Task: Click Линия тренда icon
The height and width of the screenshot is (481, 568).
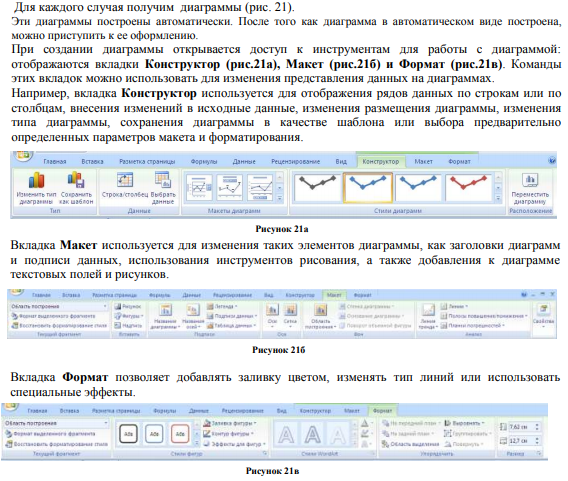Action: coord(428,310)
